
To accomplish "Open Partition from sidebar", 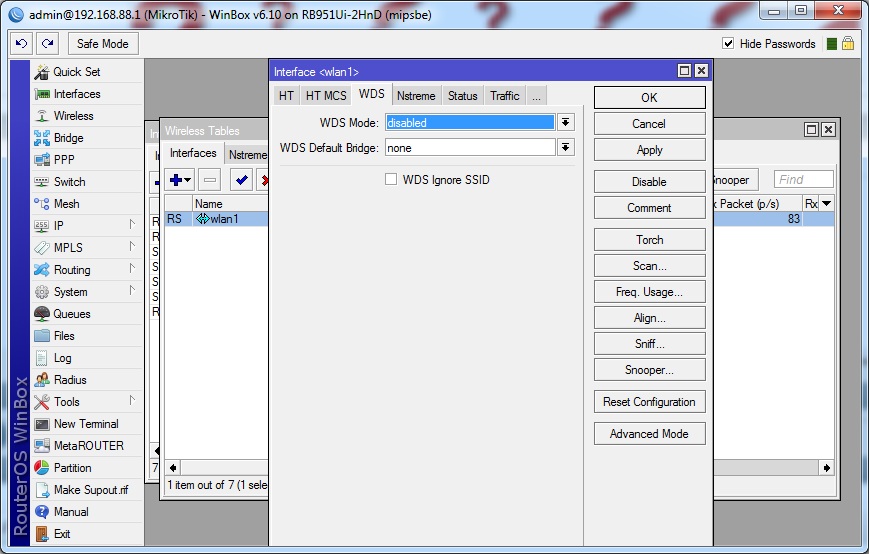I will click(x=87, y=468).
